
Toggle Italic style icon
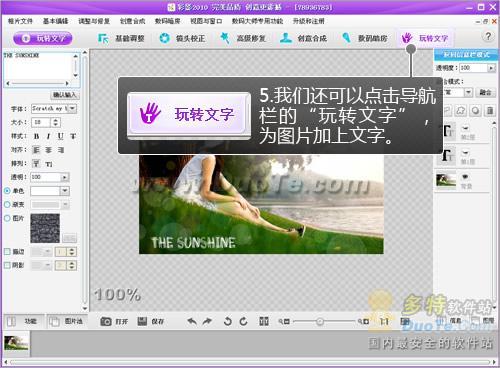pos(48,136)
